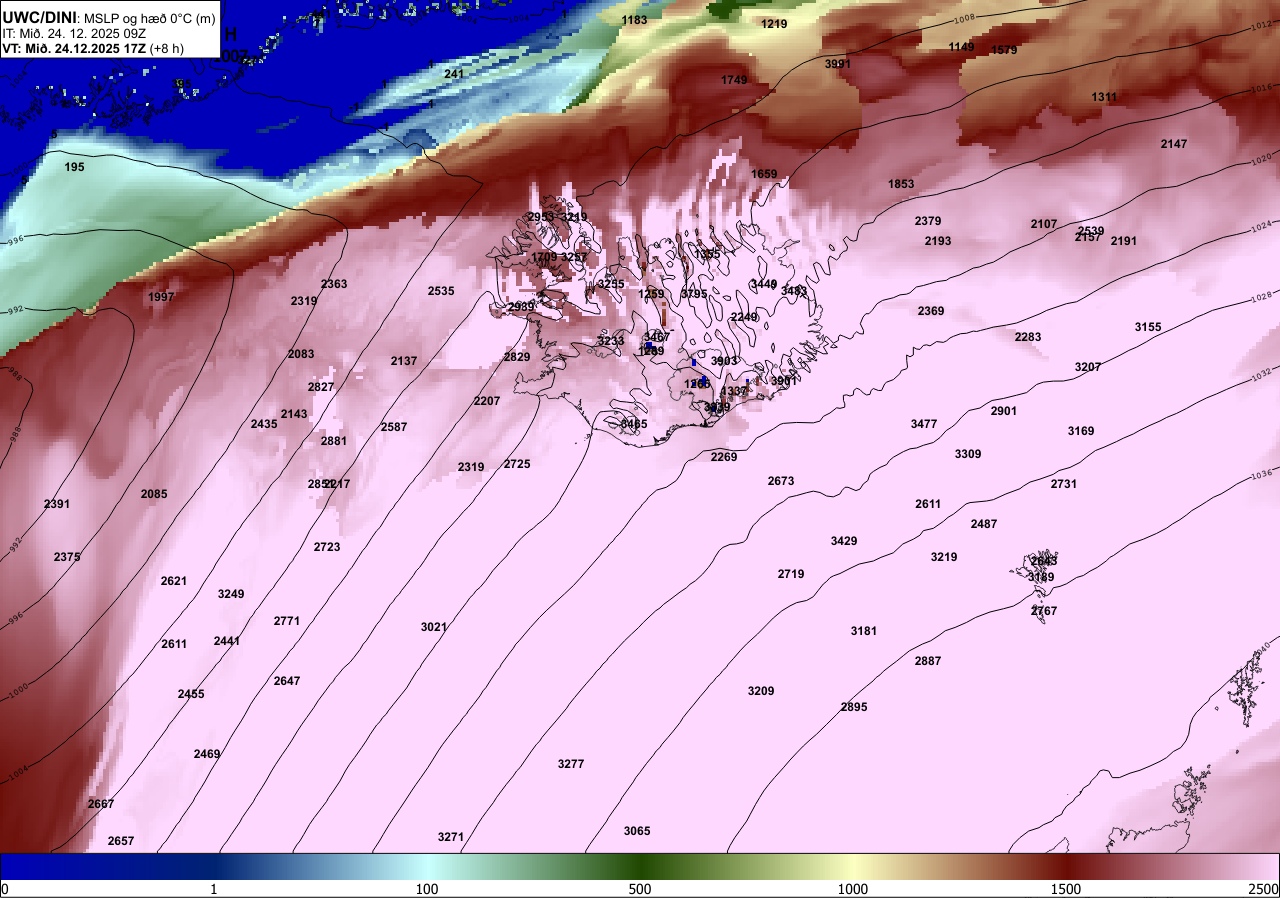Select the height value 3991

[838, 64]
